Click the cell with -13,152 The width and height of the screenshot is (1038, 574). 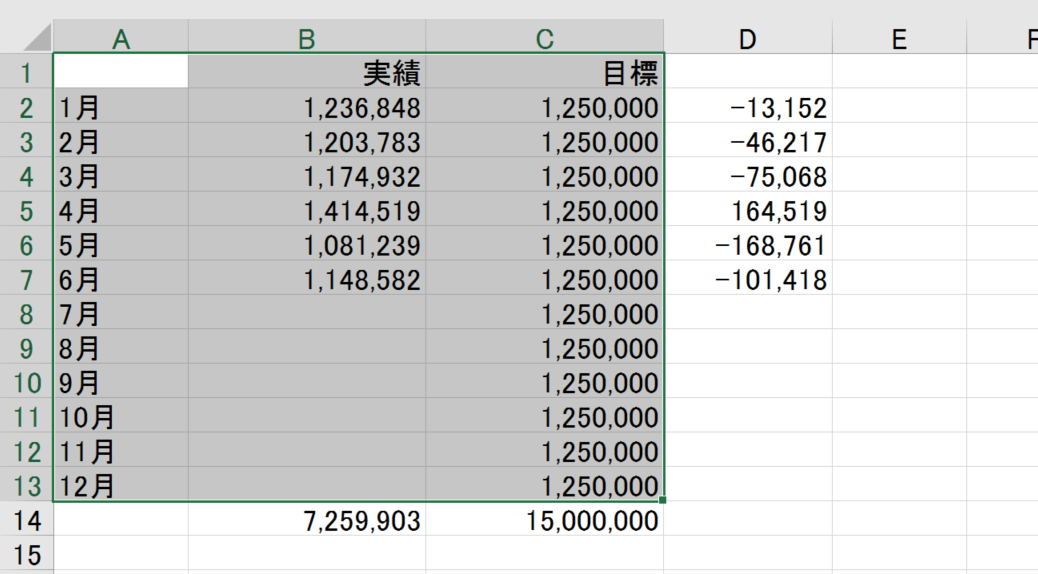[x=747, y=106]
